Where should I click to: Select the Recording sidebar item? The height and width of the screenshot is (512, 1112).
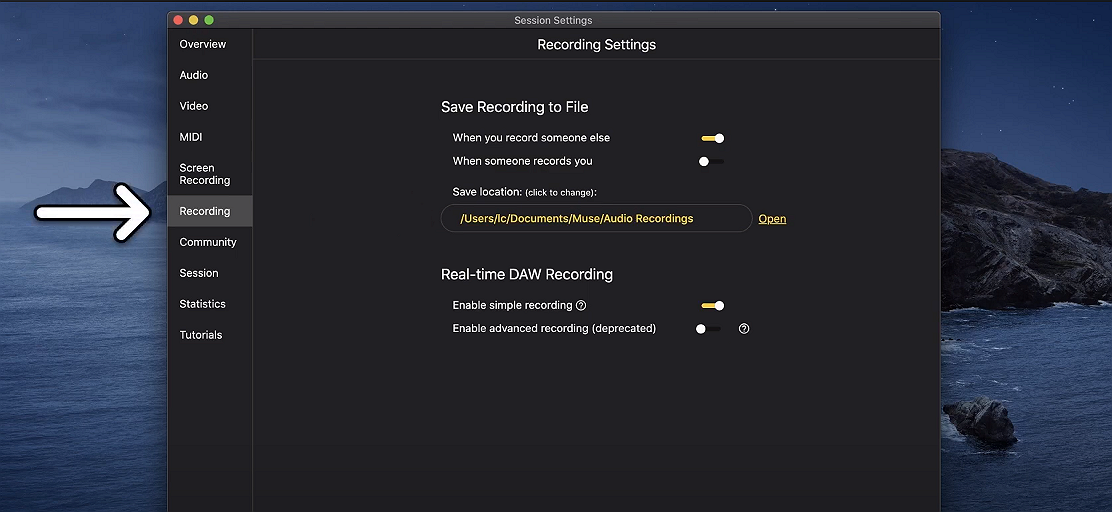pos(210,211)
